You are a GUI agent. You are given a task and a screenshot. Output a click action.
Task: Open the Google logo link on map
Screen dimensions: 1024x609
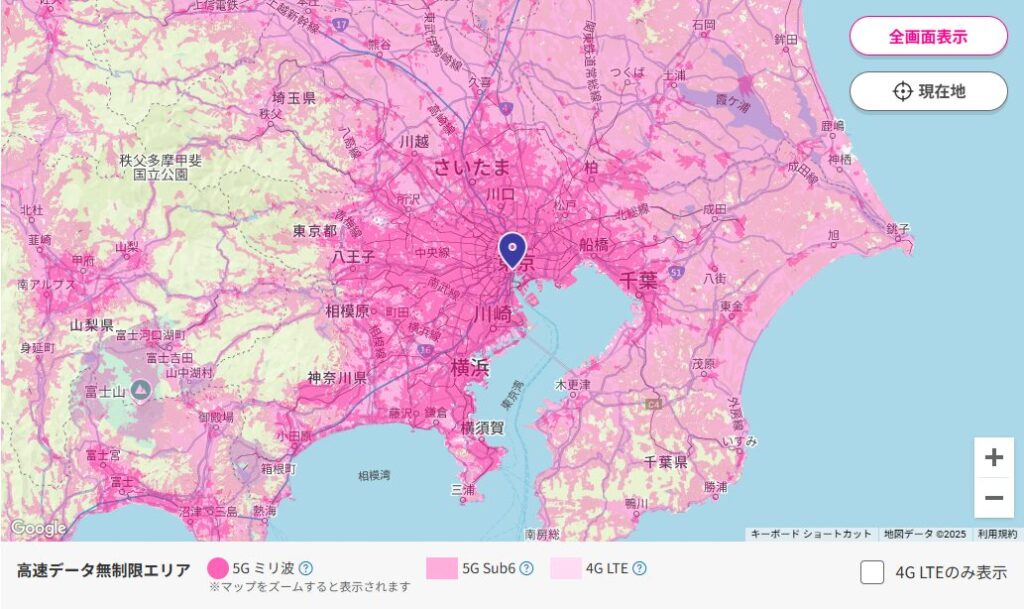39,527
